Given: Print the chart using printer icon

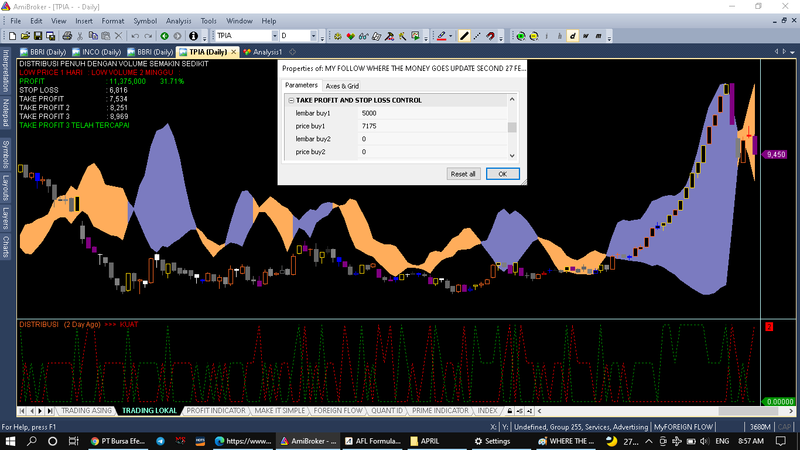Looking at the screenshot, I should point(67,36).
